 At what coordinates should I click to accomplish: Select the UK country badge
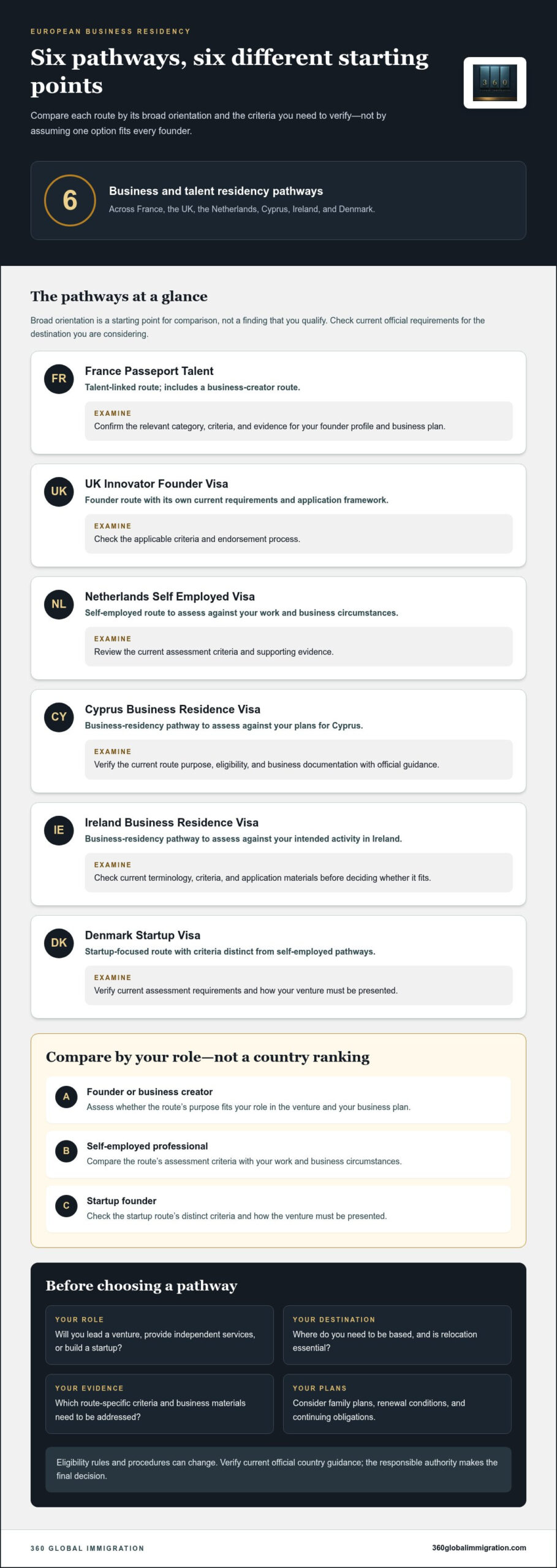tap(59, 491)
